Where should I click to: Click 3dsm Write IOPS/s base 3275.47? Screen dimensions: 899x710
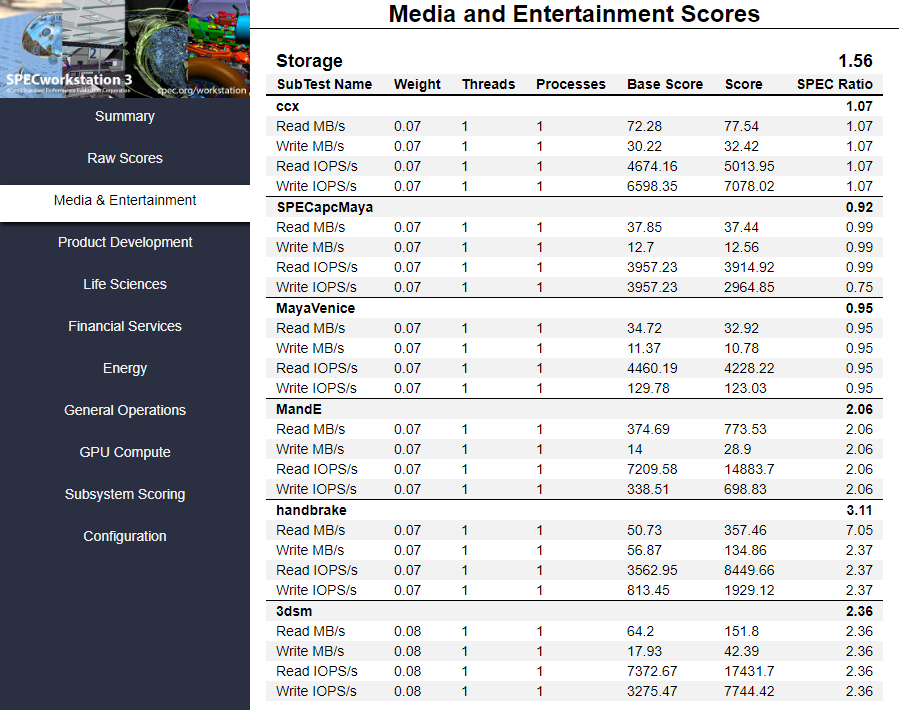(652, 691)
